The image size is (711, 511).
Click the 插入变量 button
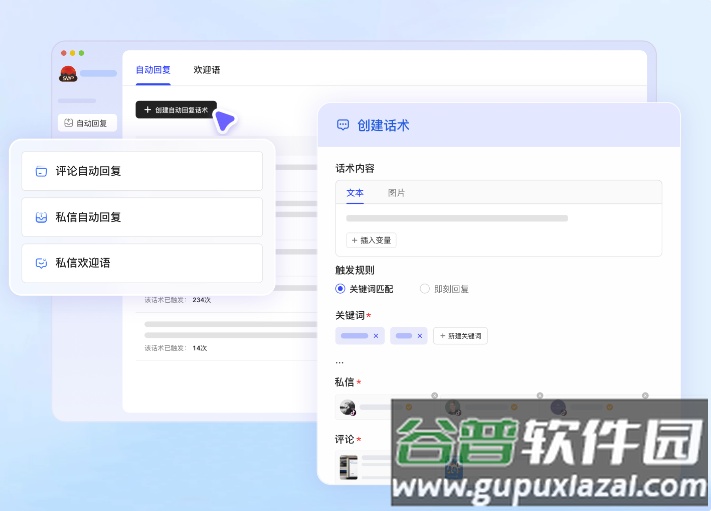coord(371,240)
